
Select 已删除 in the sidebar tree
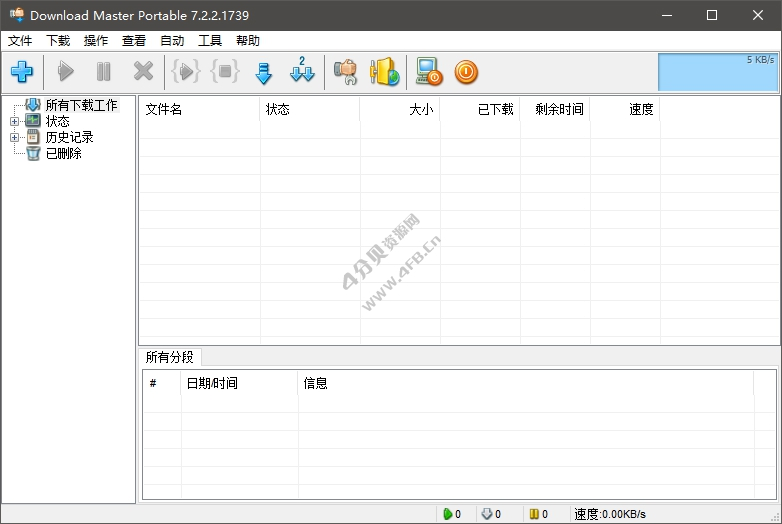pos(63,153)
